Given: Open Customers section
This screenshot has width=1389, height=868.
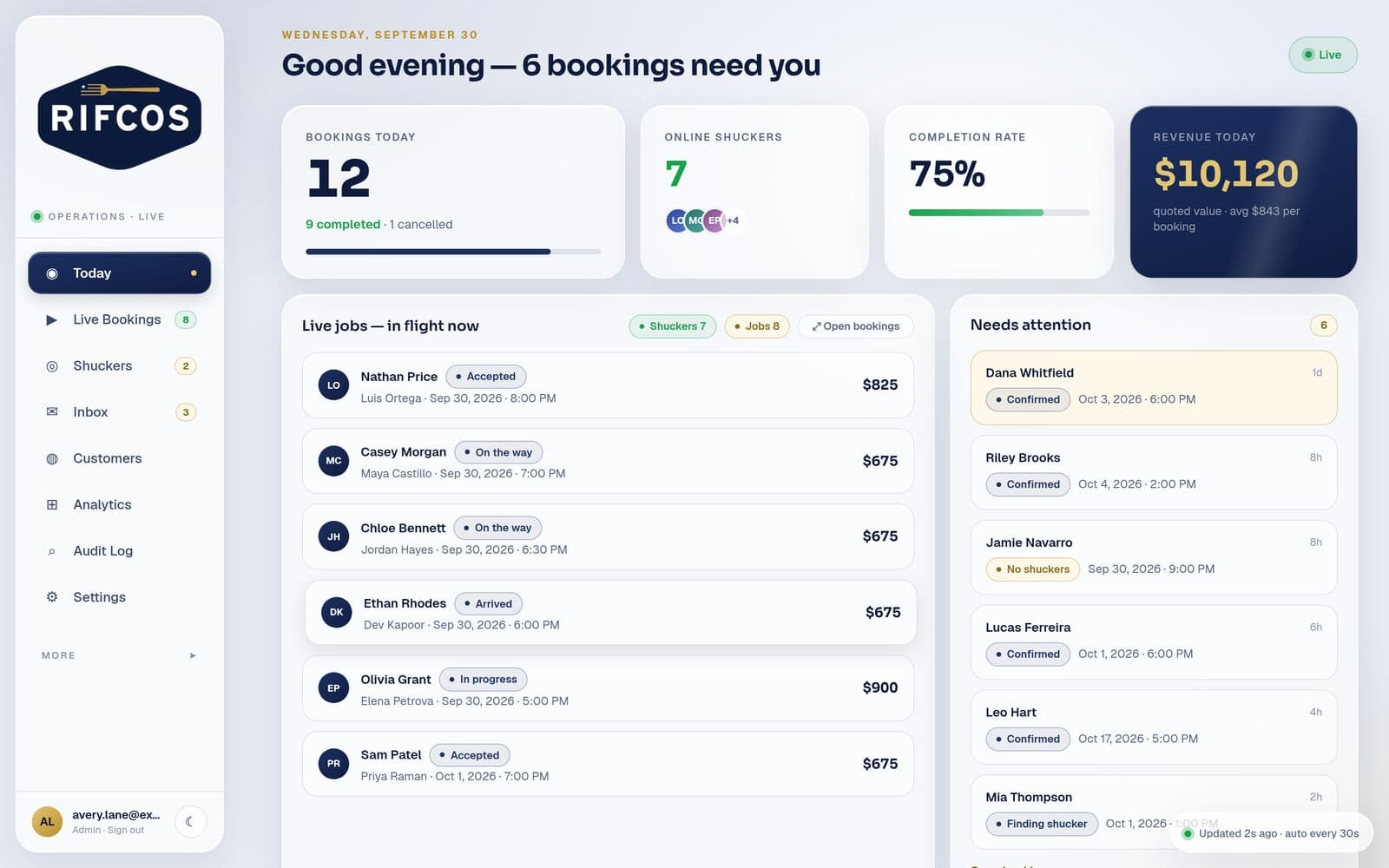Looking at the screenshot, I should (120, 458).
